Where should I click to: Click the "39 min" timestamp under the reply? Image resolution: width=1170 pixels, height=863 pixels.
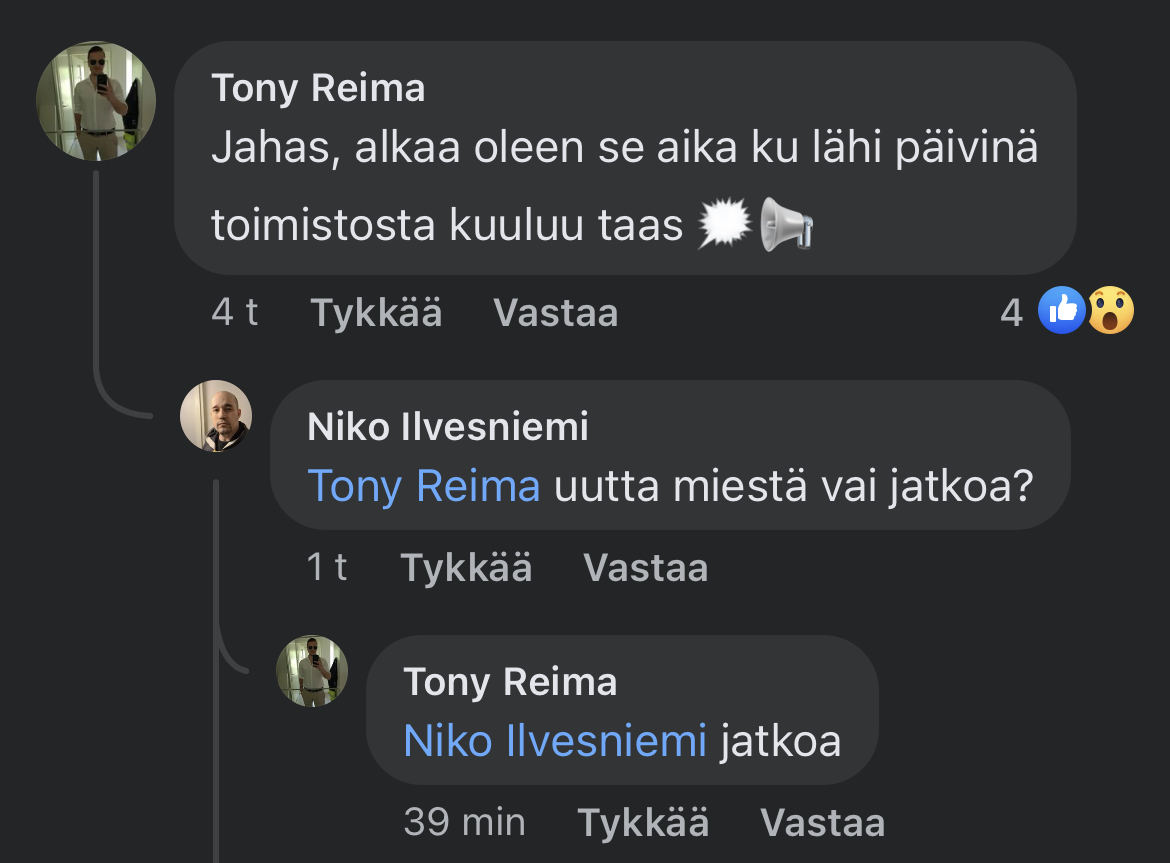(x=464, y=823)
